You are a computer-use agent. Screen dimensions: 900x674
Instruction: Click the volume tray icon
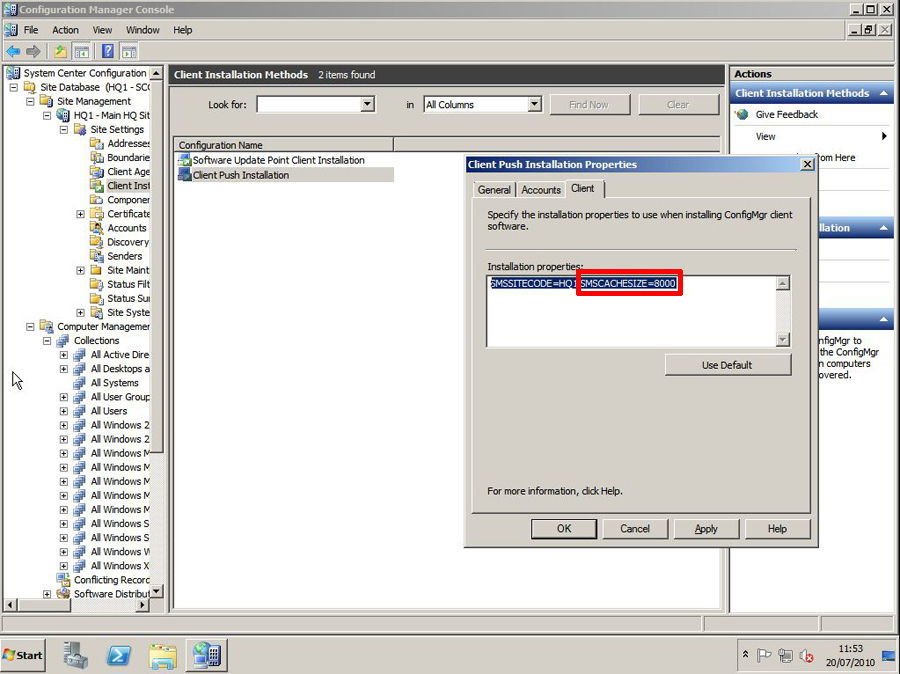tap(806, 655)
